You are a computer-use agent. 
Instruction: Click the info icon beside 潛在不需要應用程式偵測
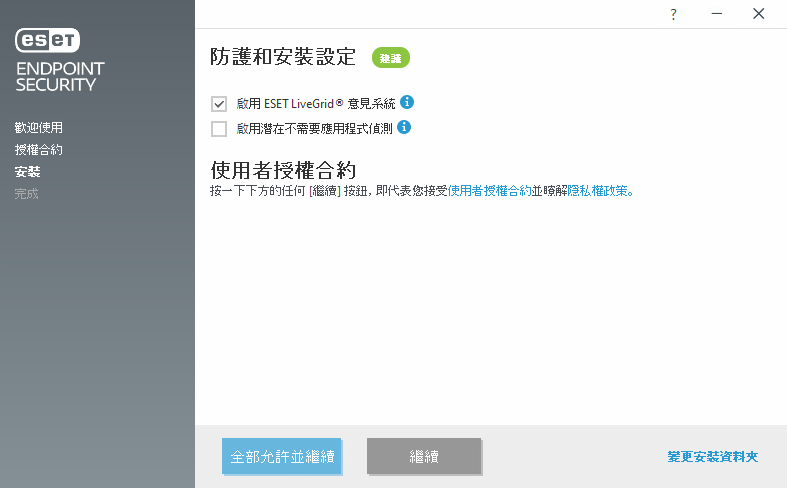pyautogui.click(x=404, y=127)
